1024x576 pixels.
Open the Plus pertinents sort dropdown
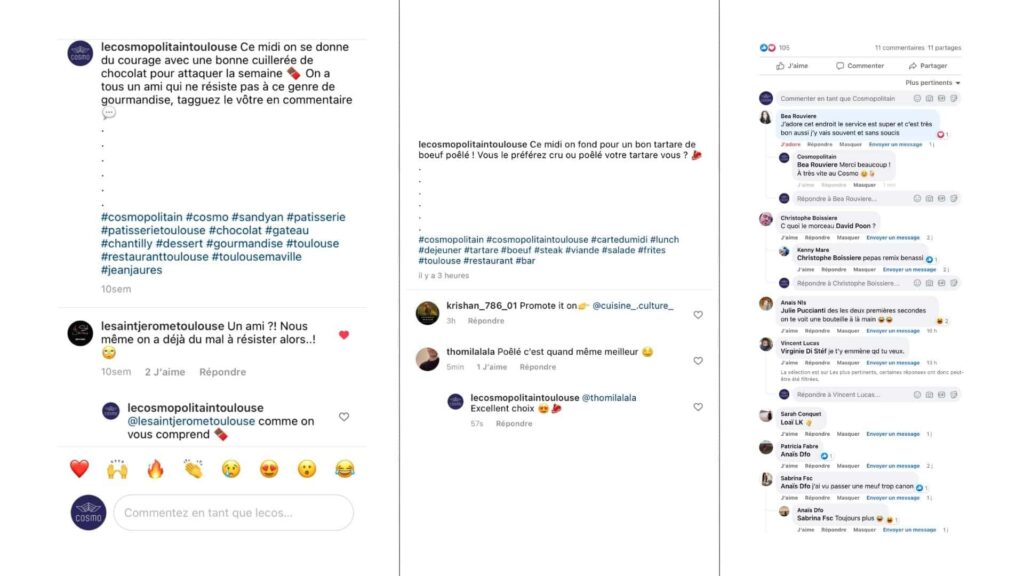point(933,83)
